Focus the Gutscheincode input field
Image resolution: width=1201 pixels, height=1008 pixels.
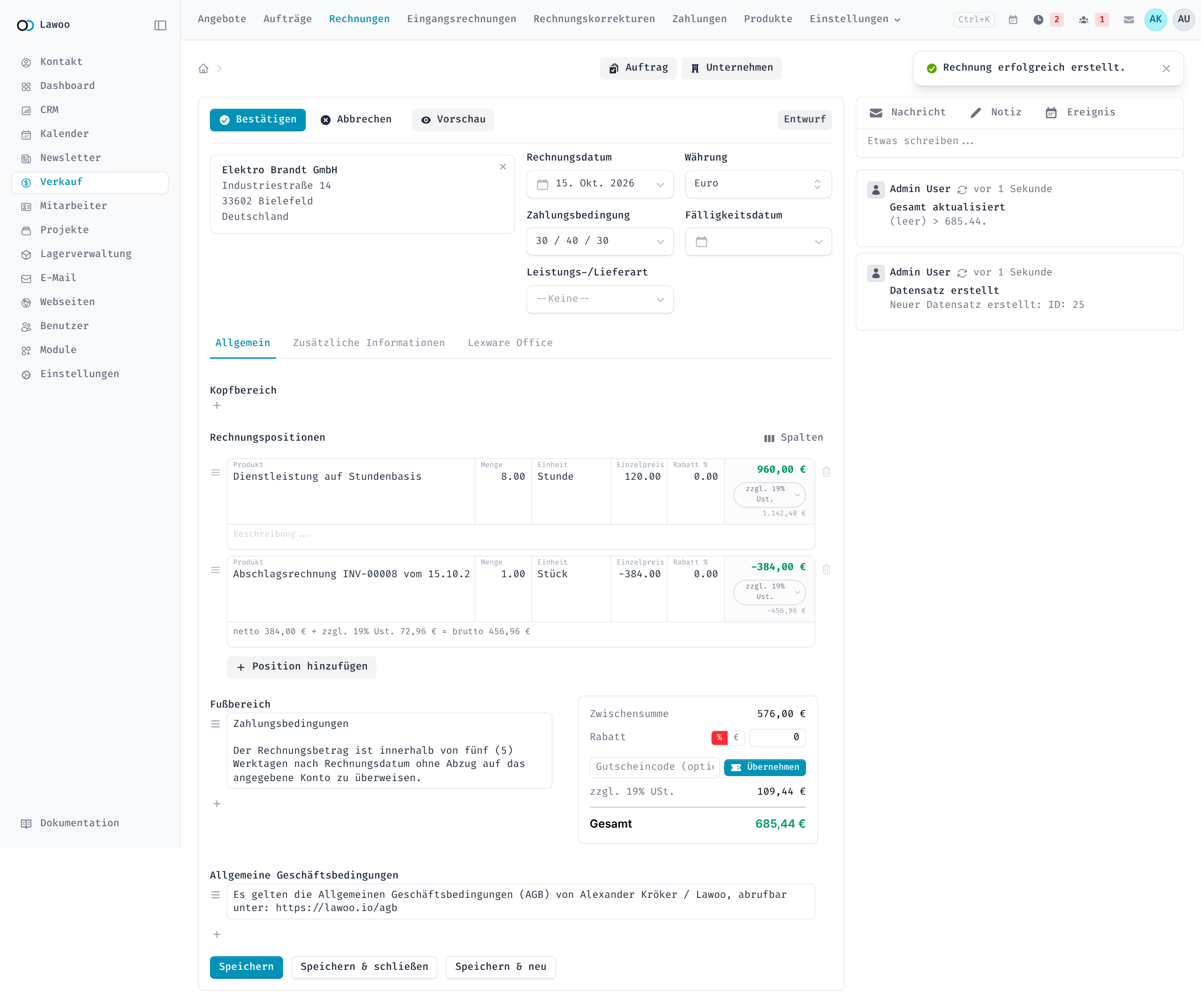click(x=655, y=767)
